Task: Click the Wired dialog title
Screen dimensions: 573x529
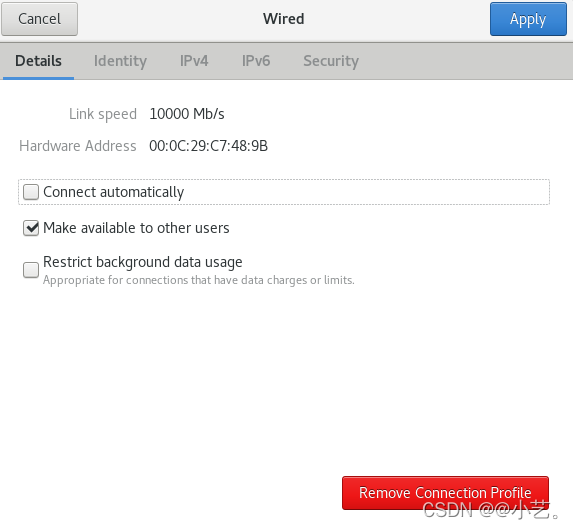Action: click(284, 19)
